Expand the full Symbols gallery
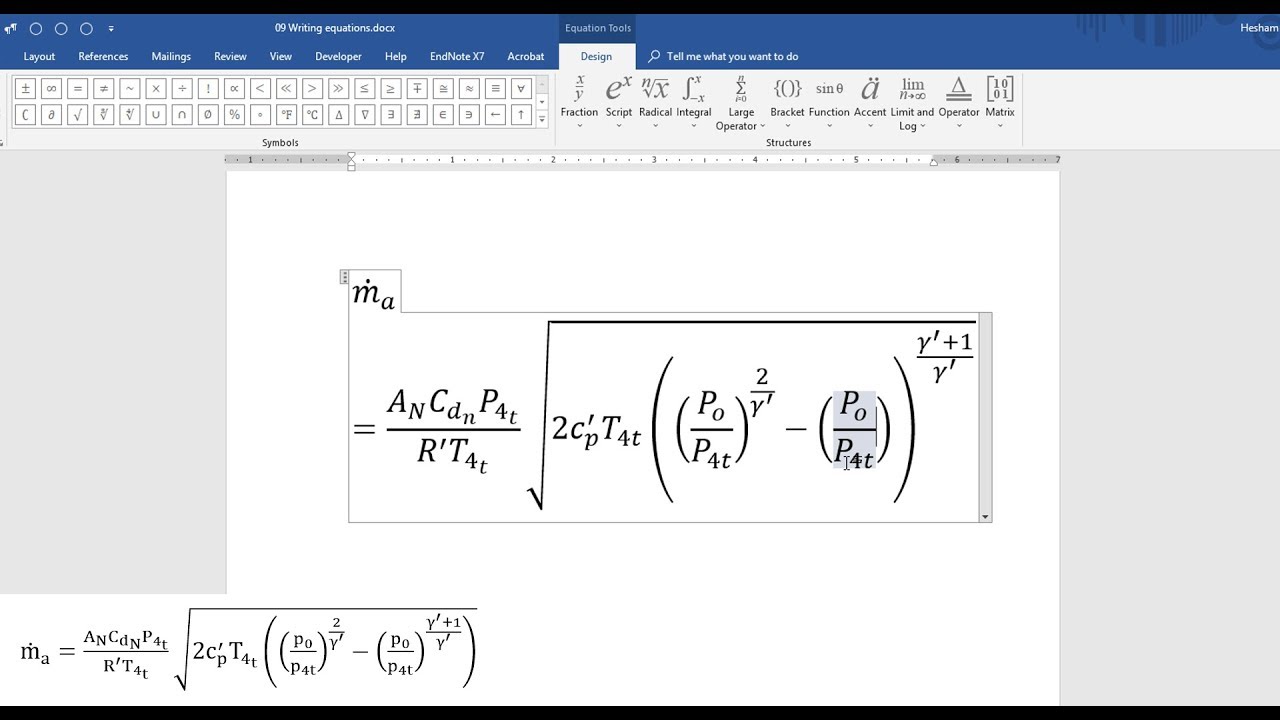The image size is (1280, 720). coord(542,118)
